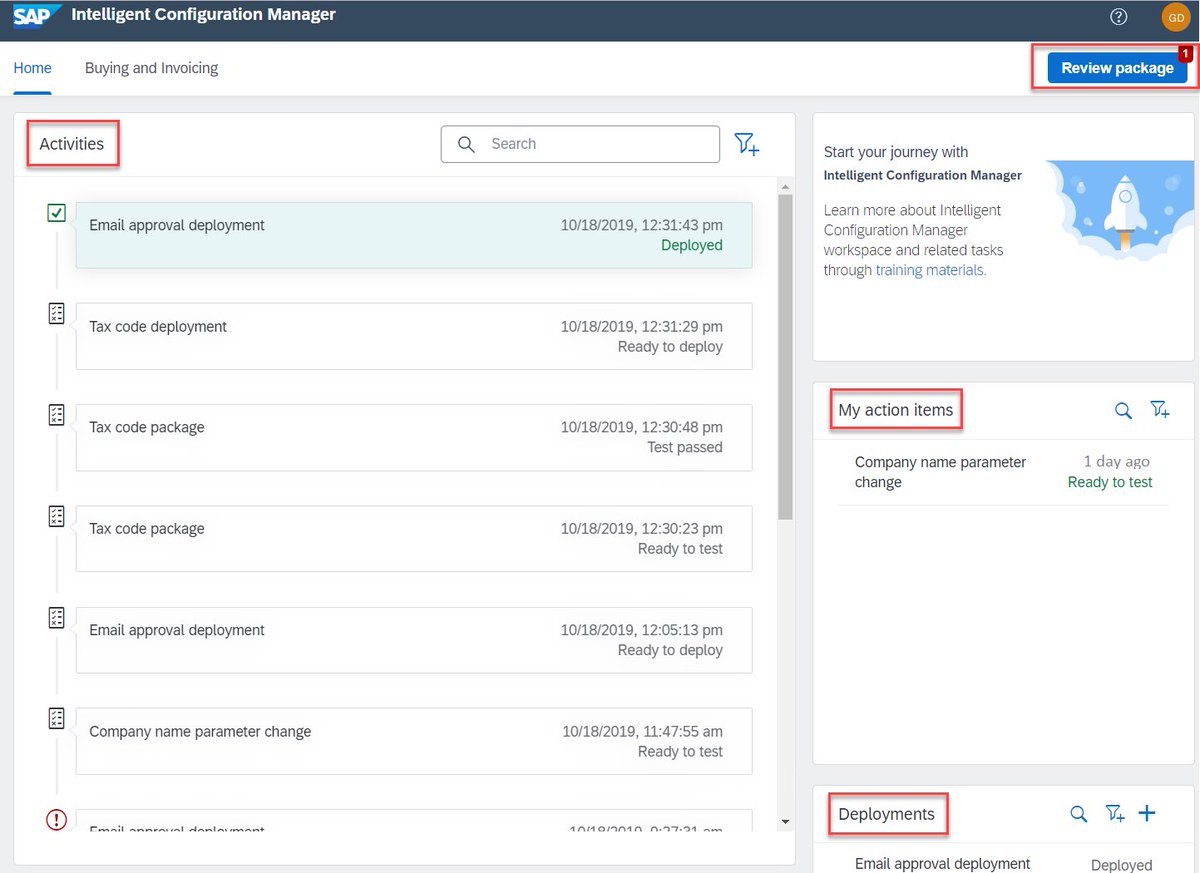Focus the Activities Search field
The image size is (1200, 873).
580,144
